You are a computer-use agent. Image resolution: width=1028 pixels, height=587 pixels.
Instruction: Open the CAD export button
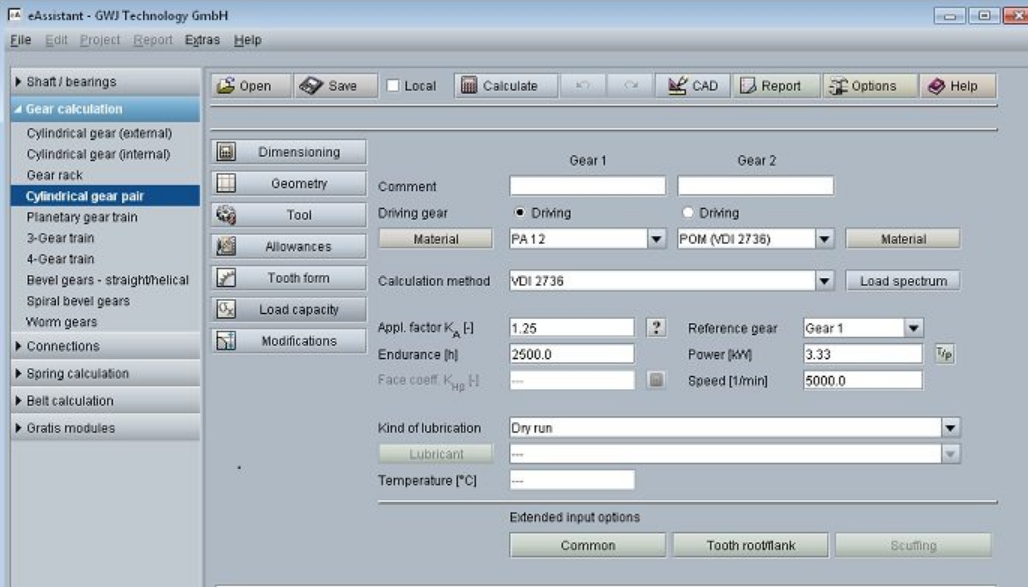point(693,86)
